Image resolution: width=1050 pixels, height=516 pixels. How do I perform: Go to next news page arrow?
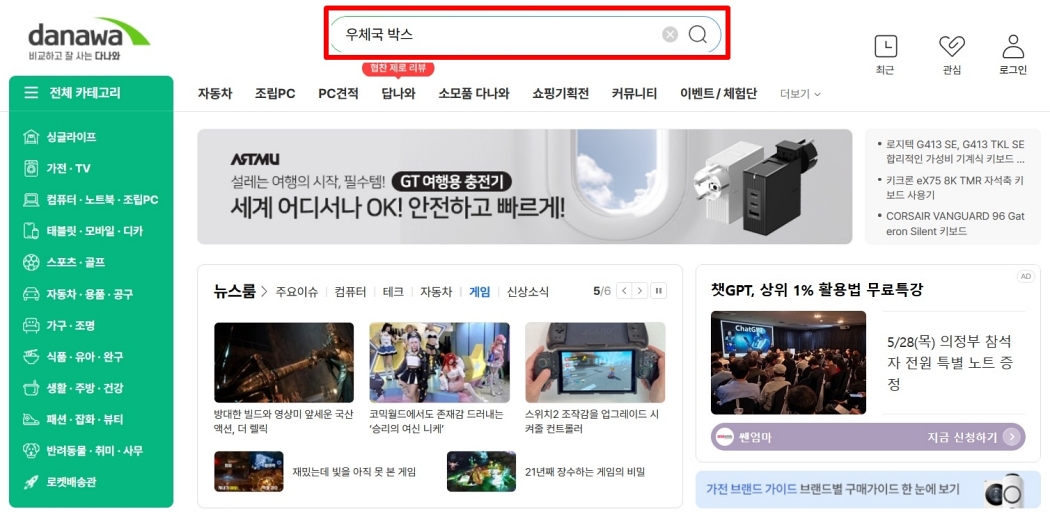point(640,291)
